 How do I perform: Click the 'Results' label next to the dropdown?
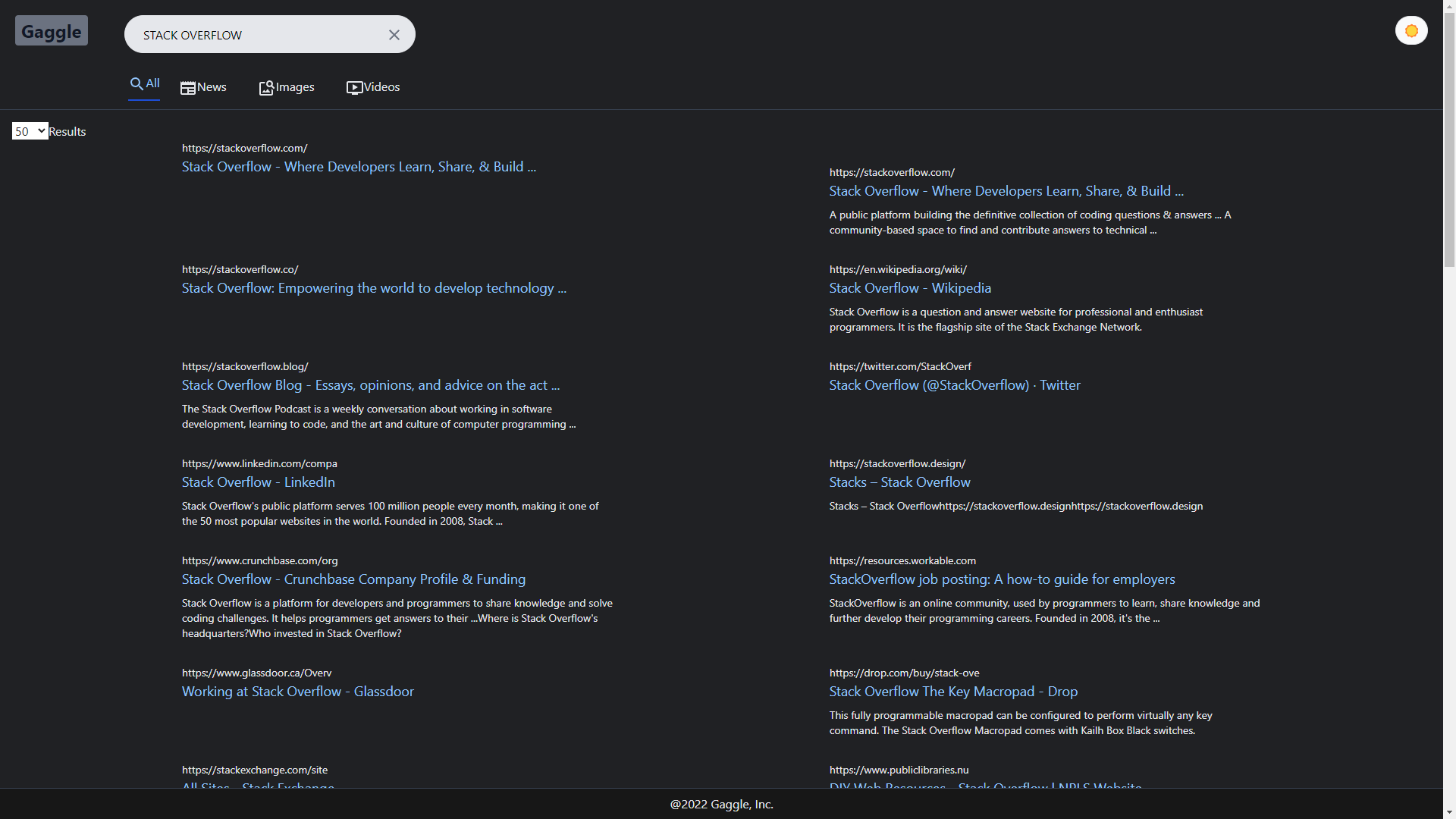67,132
